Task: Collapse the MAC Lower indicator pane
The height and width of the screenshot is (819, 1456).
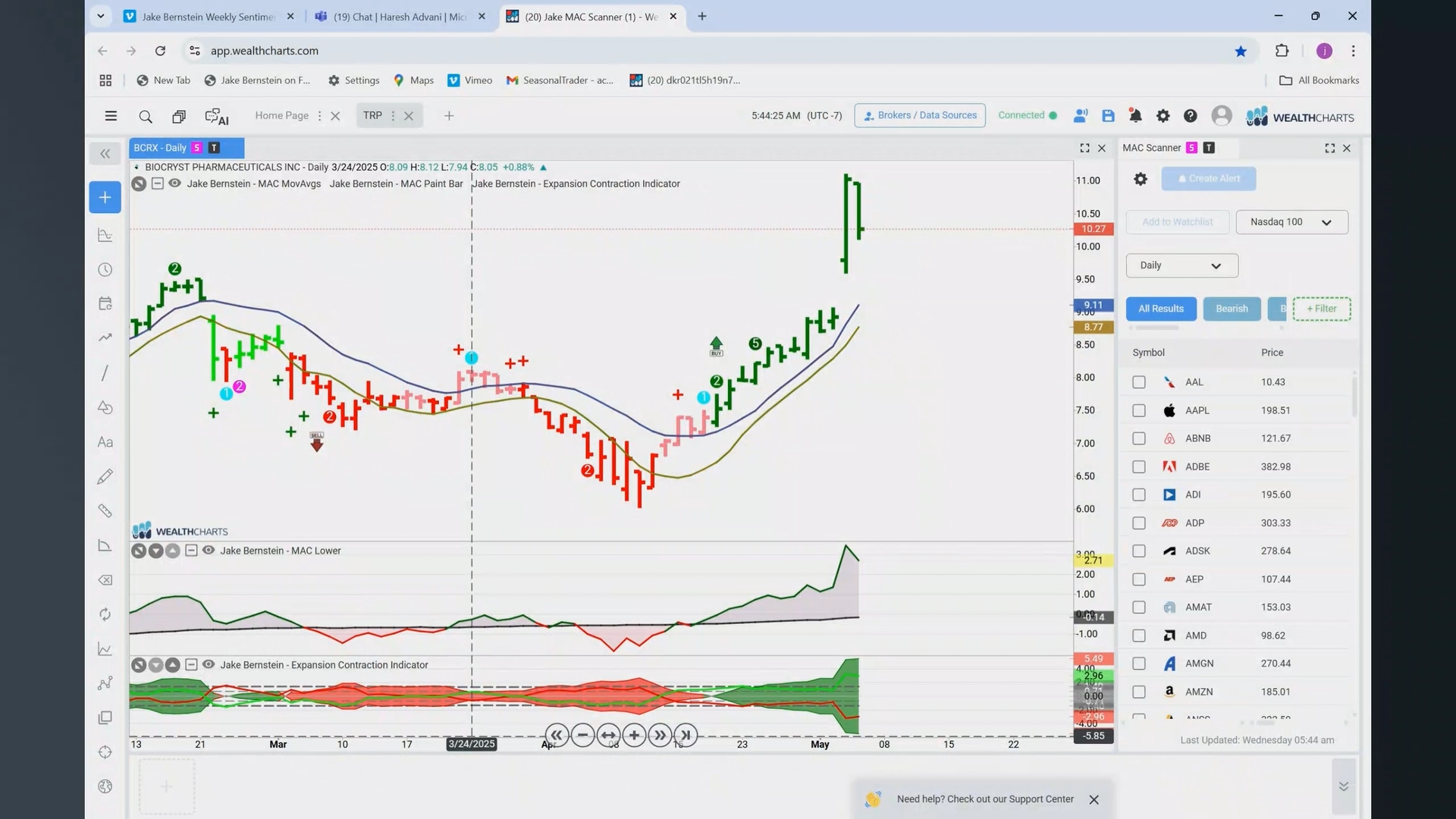Action: [x=191, y=551]
